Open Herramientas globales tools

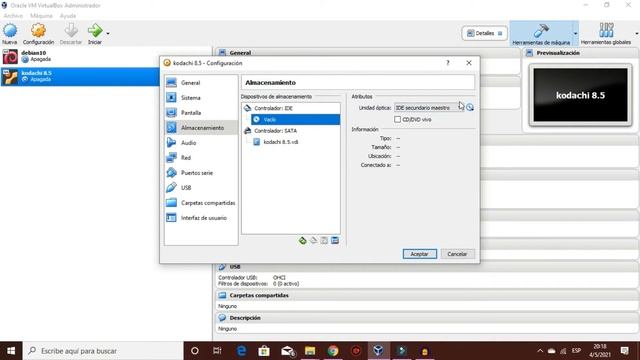[x=606, y=33]
